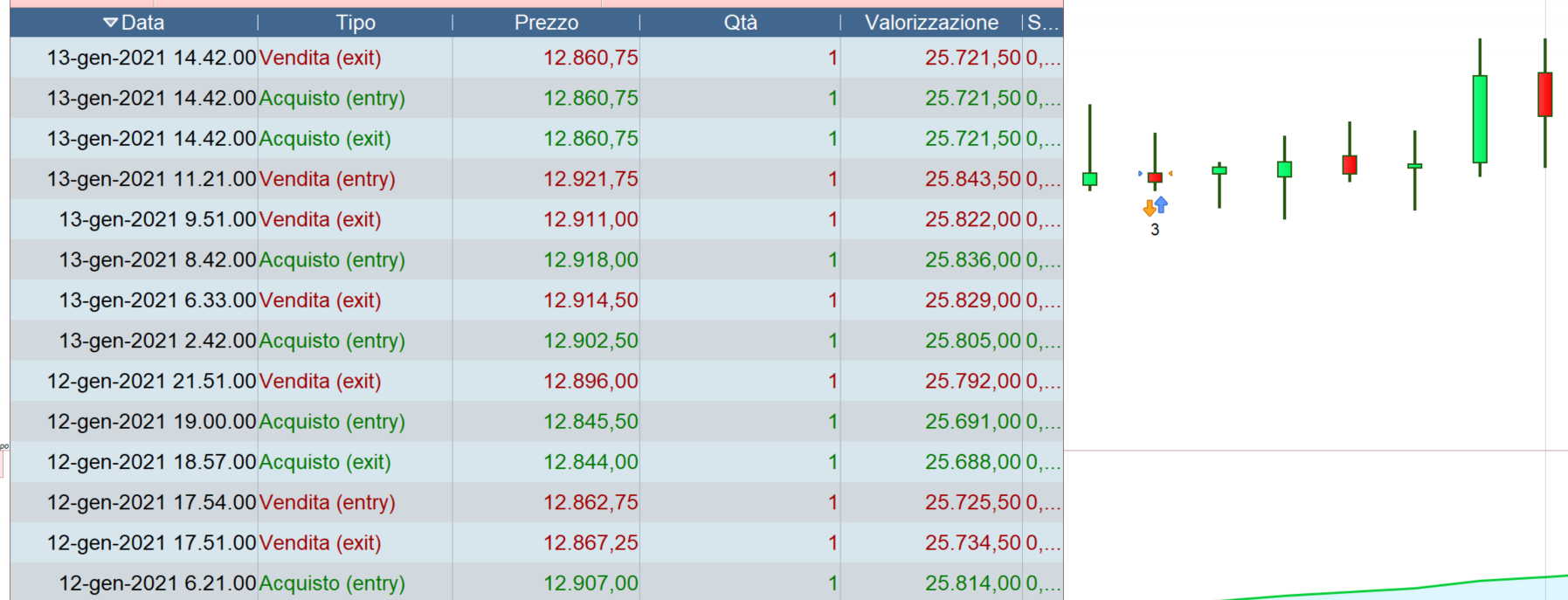Click the truncated "S..." column header
Screen dimensions: 1568x600
click(x=1043, y=23)
